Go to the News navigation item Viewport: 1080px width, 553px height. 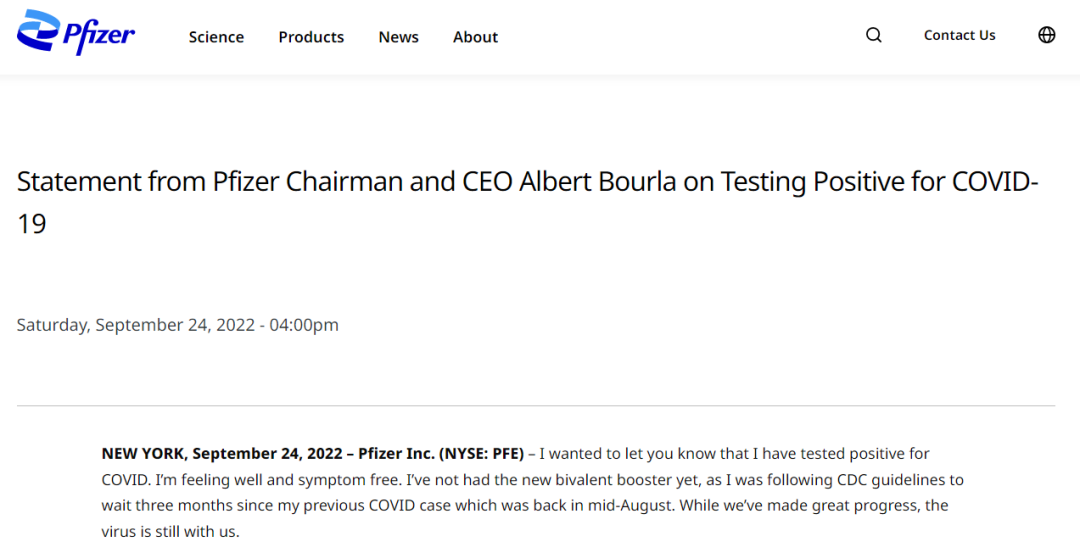(x=398, y=37)
